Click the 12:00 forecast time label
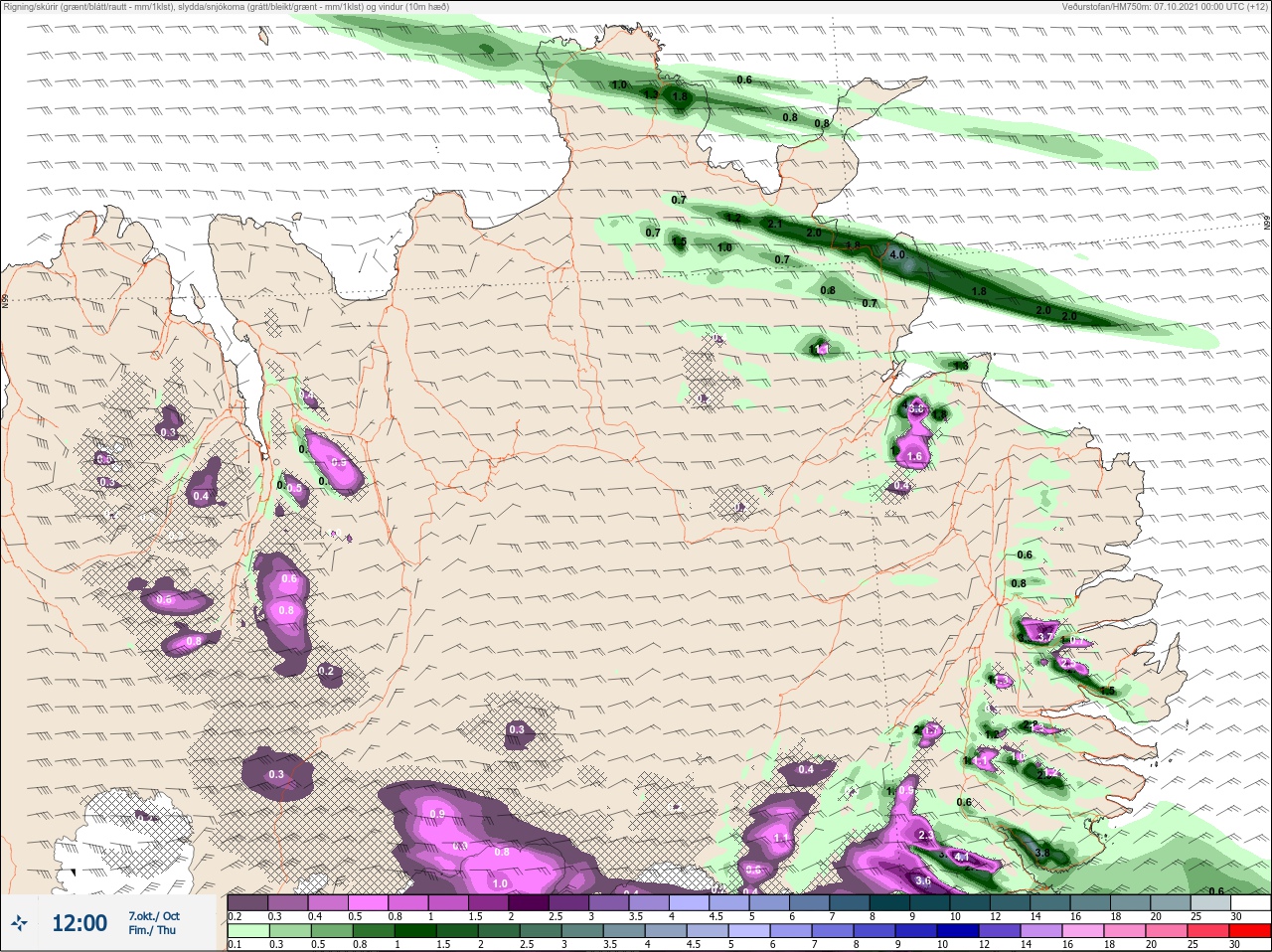 pyautogui.click(x=79, y=923)
